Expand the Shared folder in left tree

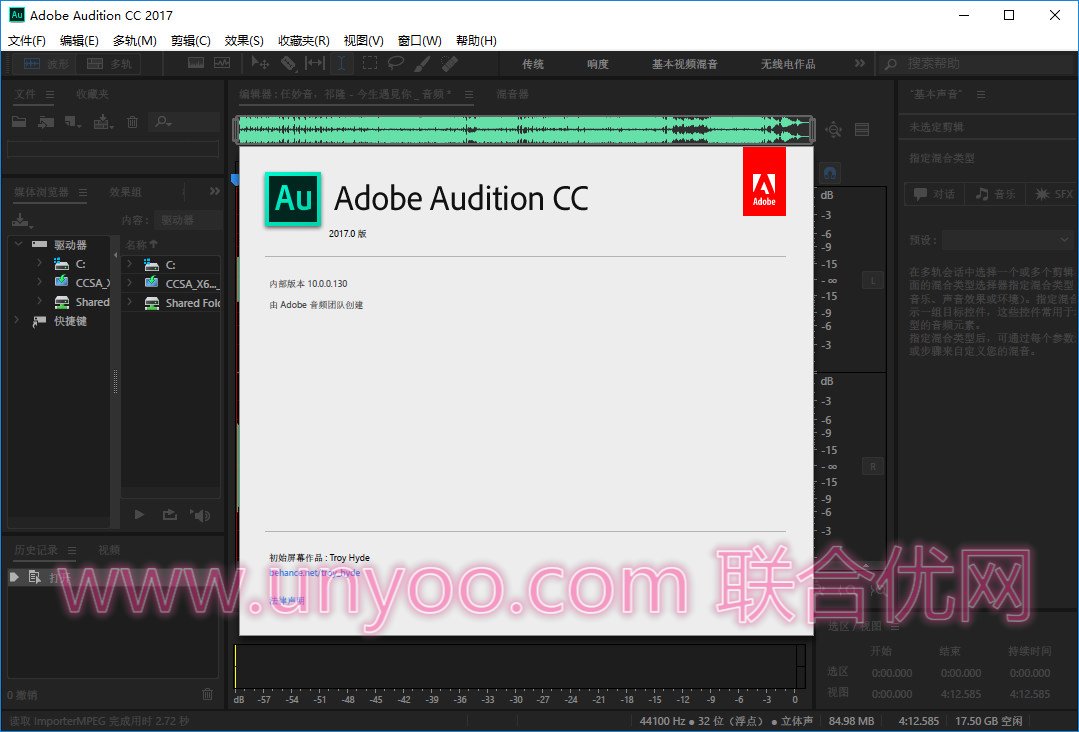(39, 301)
